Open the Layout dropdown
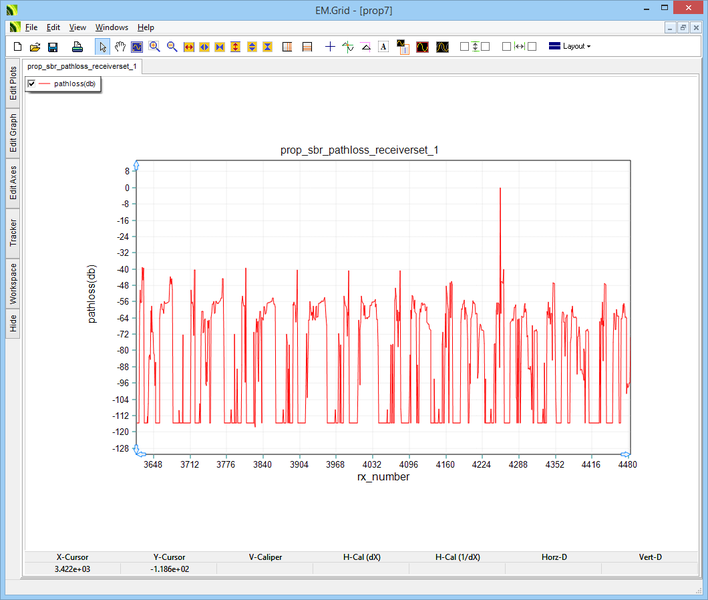The height and width of the screenshot is (600, 708). (x=570, y=46)
